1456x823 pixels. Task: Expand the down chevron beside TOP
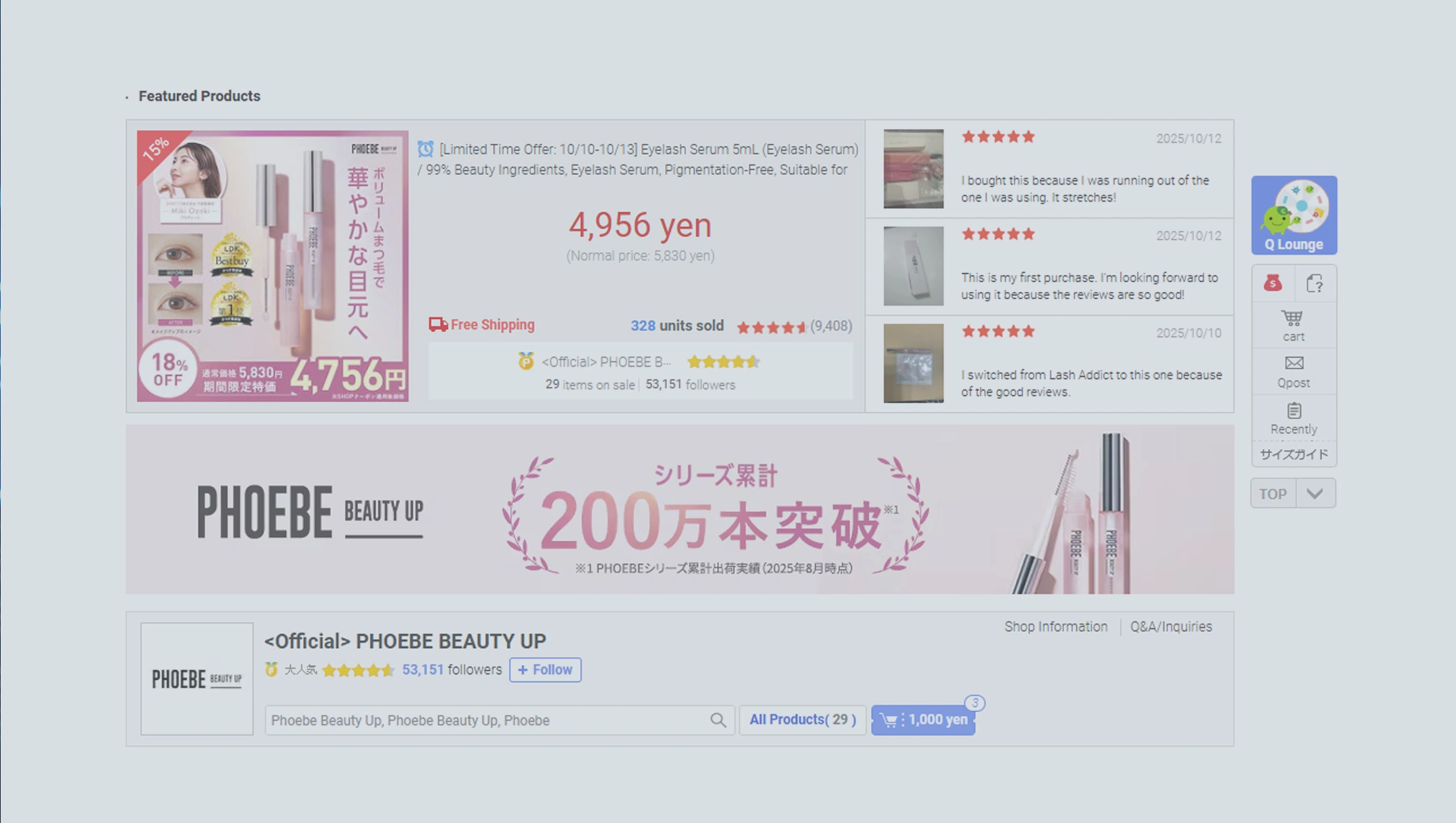click(1315, 494)
